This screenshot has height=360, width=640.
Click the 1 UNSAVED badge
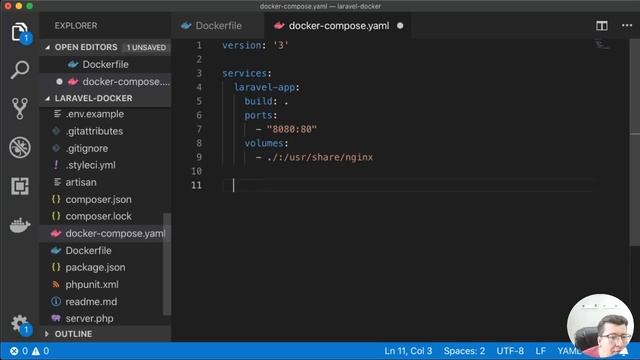pos(146,47)
